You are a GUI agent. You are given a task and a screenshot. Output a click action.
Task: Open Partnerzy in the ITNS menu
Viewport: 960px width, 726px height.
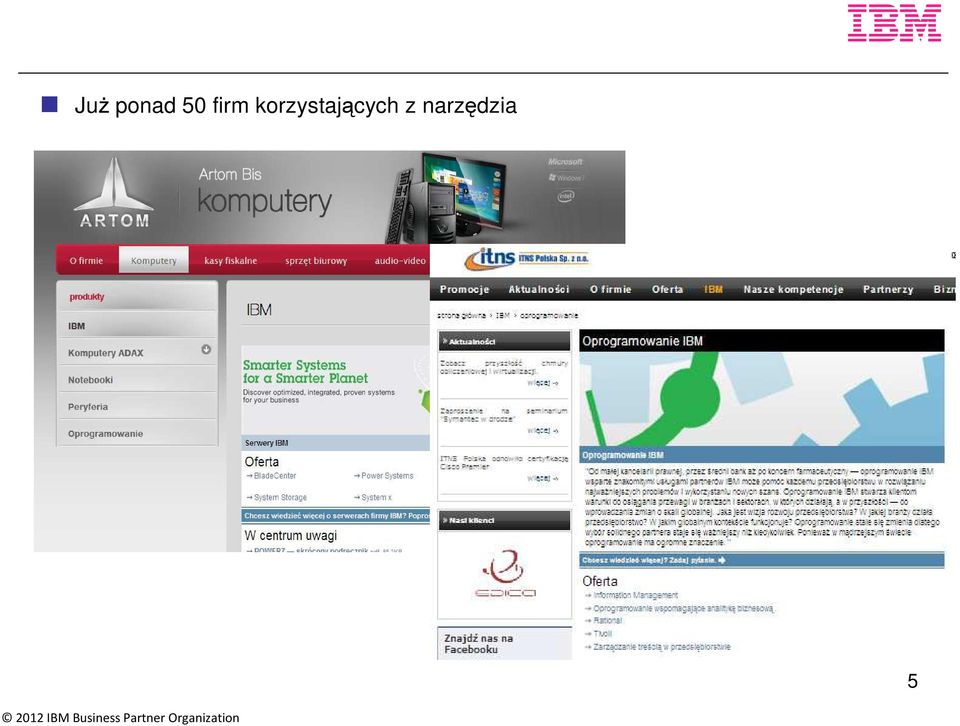point(888,290)
